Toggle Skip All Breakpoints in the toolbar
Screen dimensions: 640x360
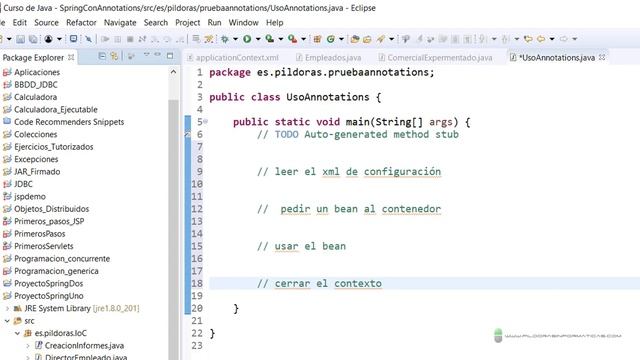(88, 39)
